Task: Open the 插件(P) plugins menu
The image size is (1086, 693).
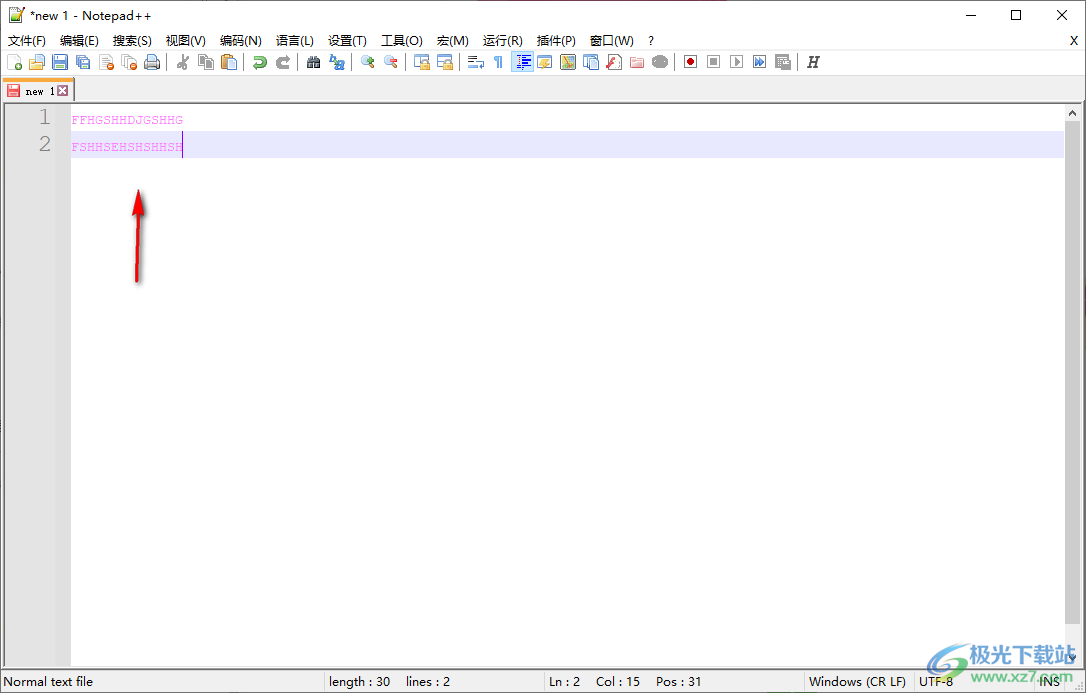Action: coord(556,40)
